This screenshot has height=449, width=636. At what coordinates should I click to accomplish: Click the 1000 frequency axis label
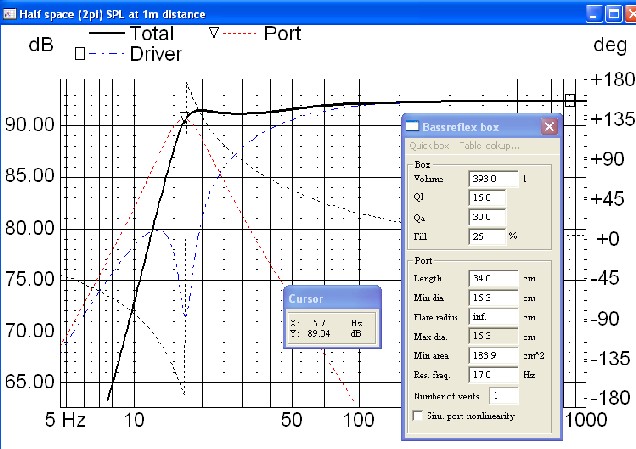point(586,420)
